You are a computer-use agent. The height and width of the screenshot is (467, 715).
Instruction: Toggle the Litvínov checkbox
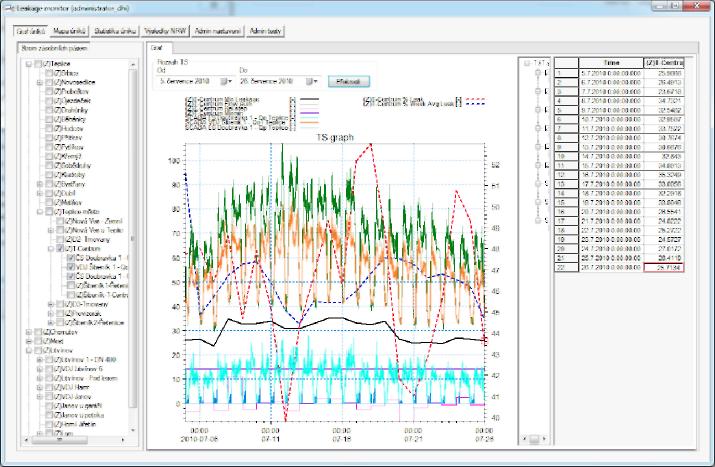click(38, 351)
